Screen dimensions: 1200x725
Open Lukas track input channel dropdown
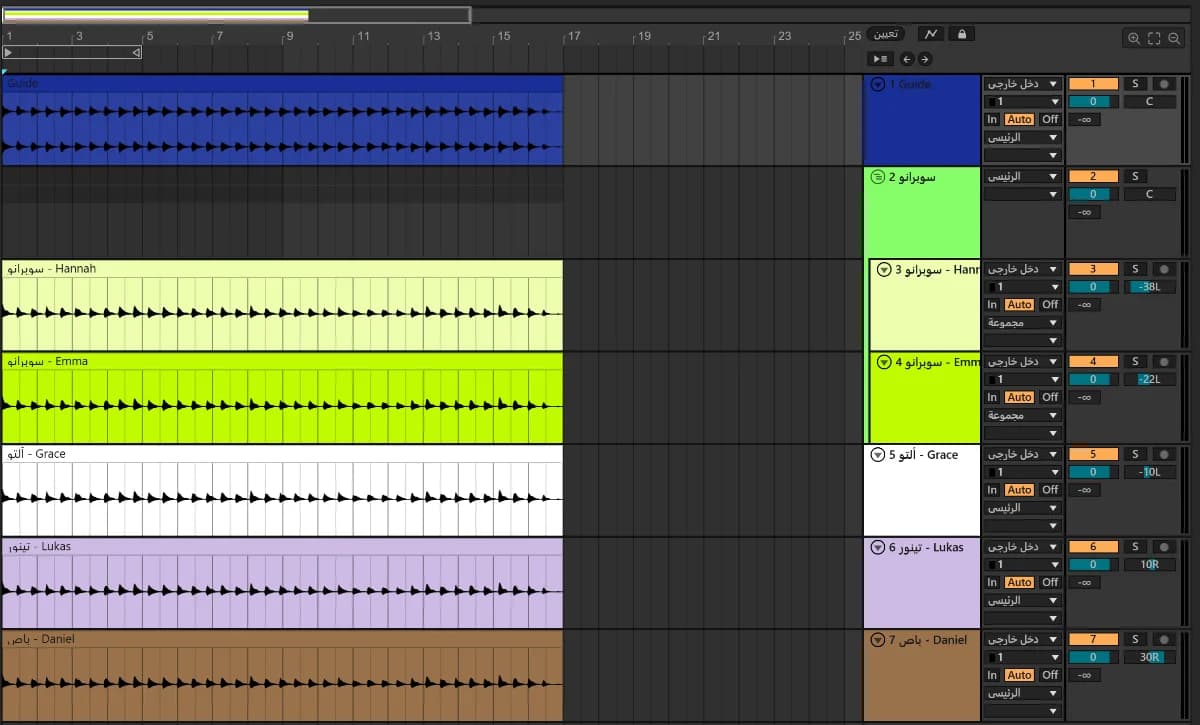(1022, 565)
